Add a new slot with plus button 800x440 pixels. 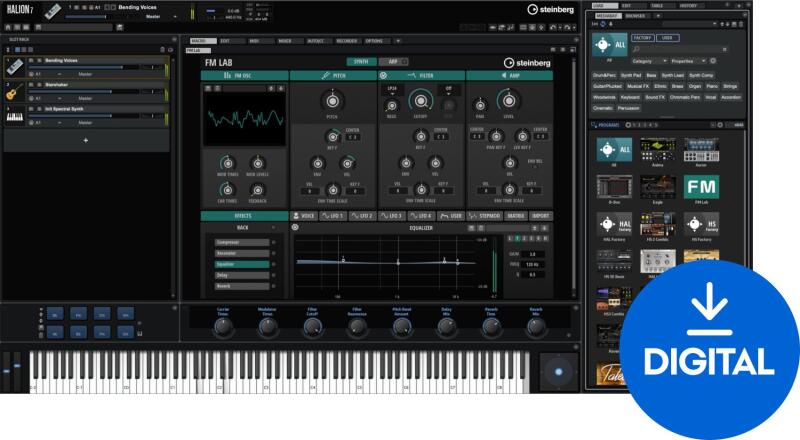pyautogui.click(x=85, y=141)
